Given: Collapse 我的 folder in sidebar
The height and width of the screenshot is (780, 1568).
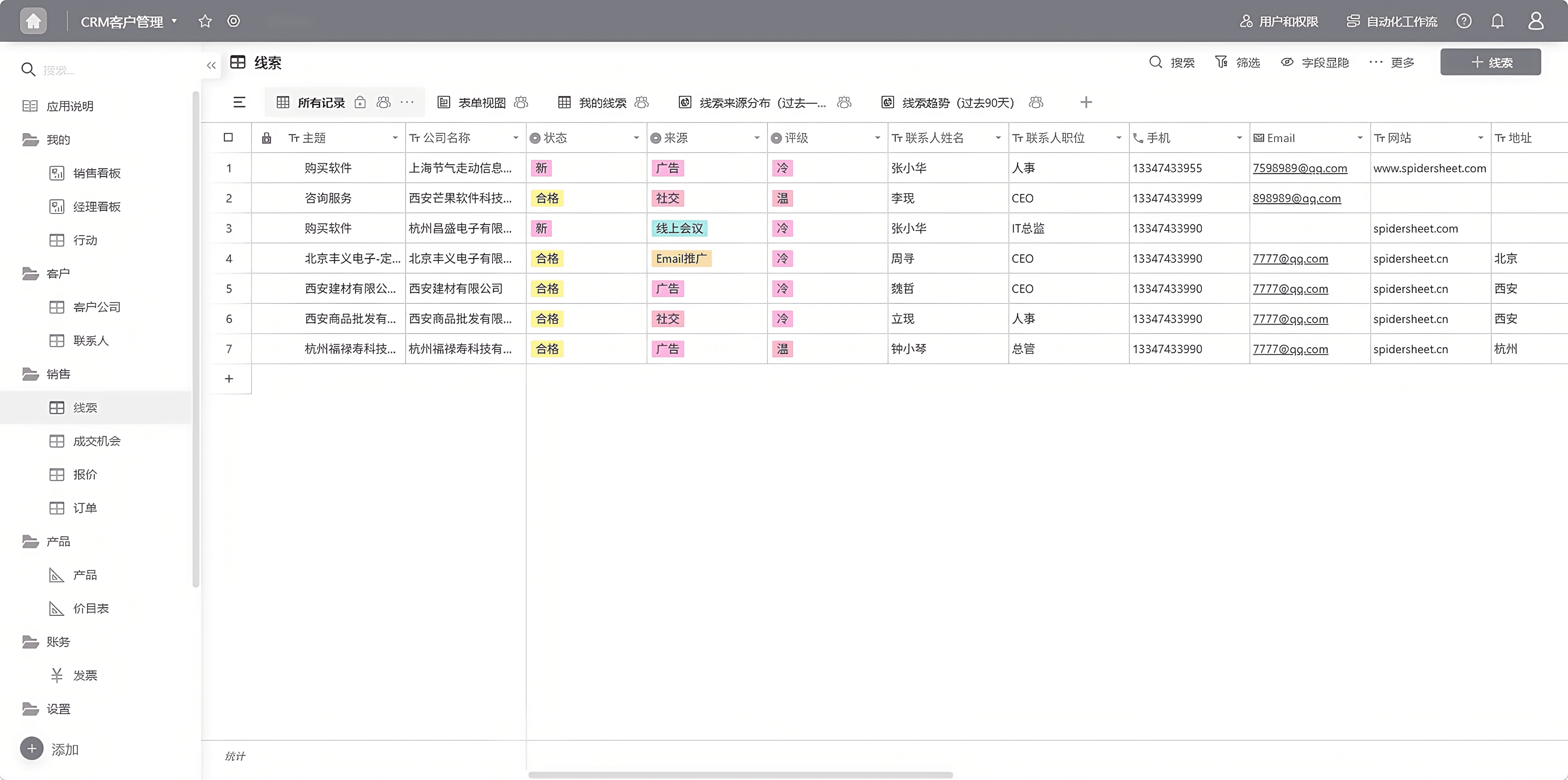Looking at the screenshot, I should pos(46,140).
